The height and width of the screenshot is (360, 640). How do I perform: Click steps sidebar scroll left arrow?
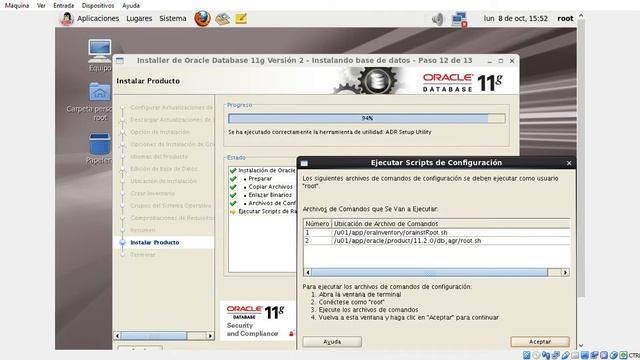(118, 336)
